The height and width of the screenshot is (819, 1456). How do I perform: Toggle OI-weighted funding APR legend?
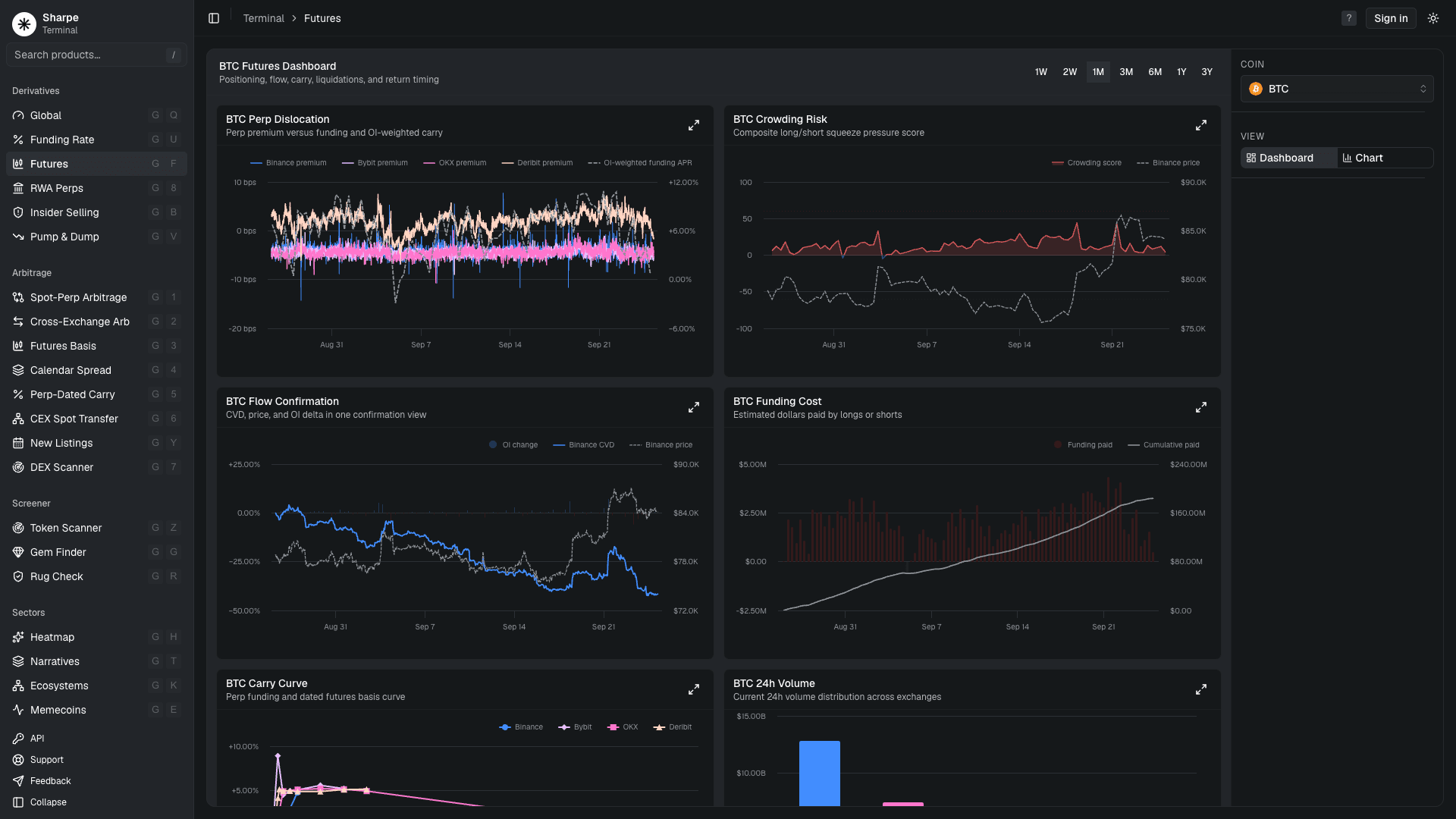(x=640, y=162)
